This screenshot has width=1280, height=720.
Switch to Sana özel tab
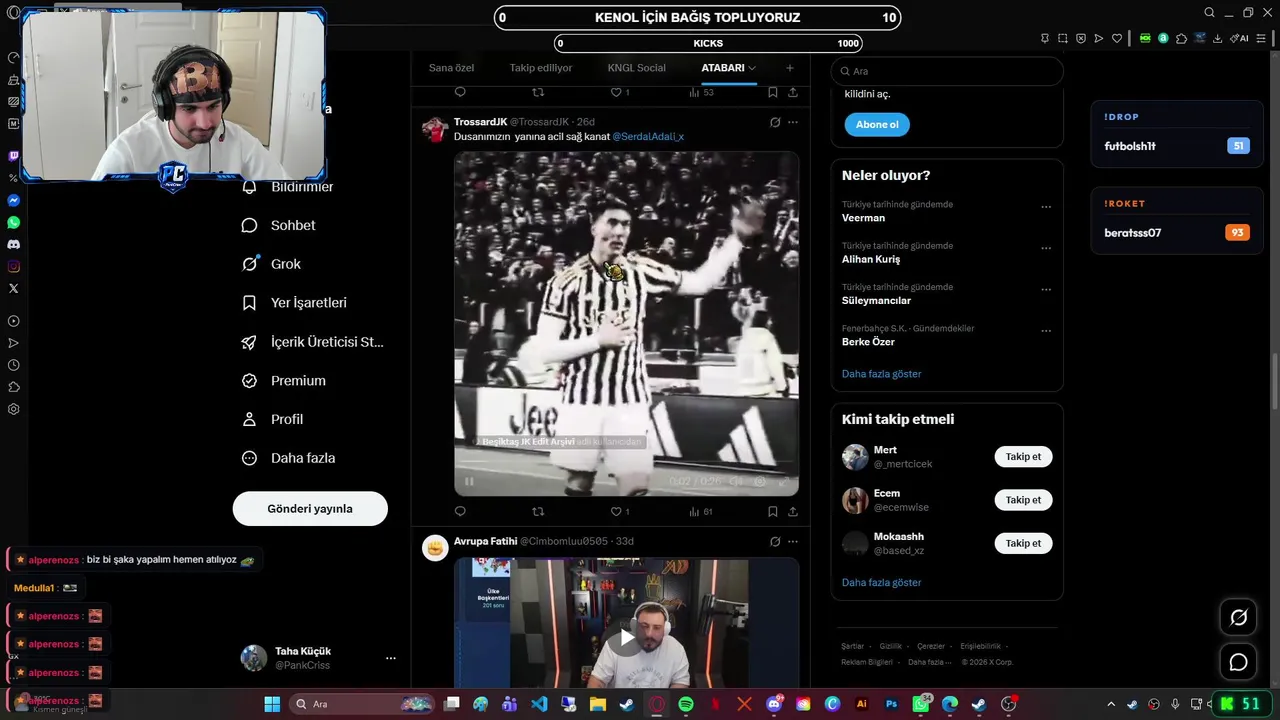[x=451, y=68]
